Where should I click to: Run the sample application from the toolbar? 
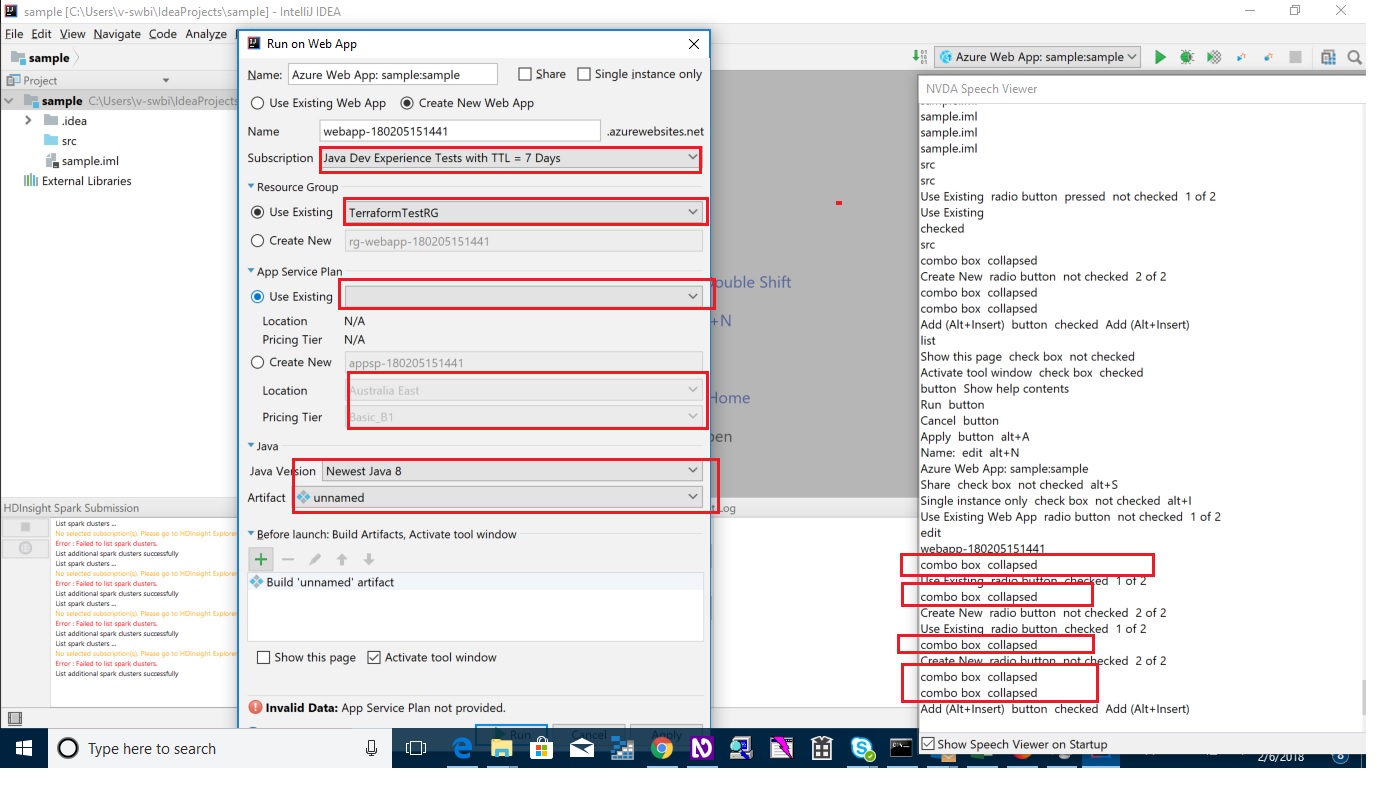click(1160, 57)
